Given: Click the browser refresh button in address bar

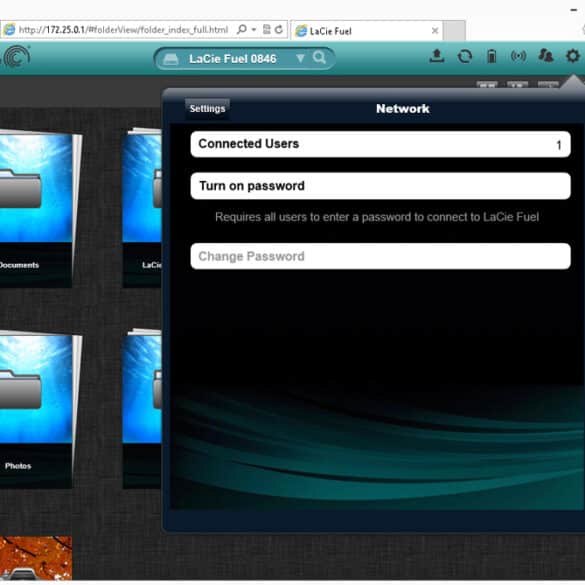Looking at the screenshot, I should pyautogui.click(x=279, y=29).
